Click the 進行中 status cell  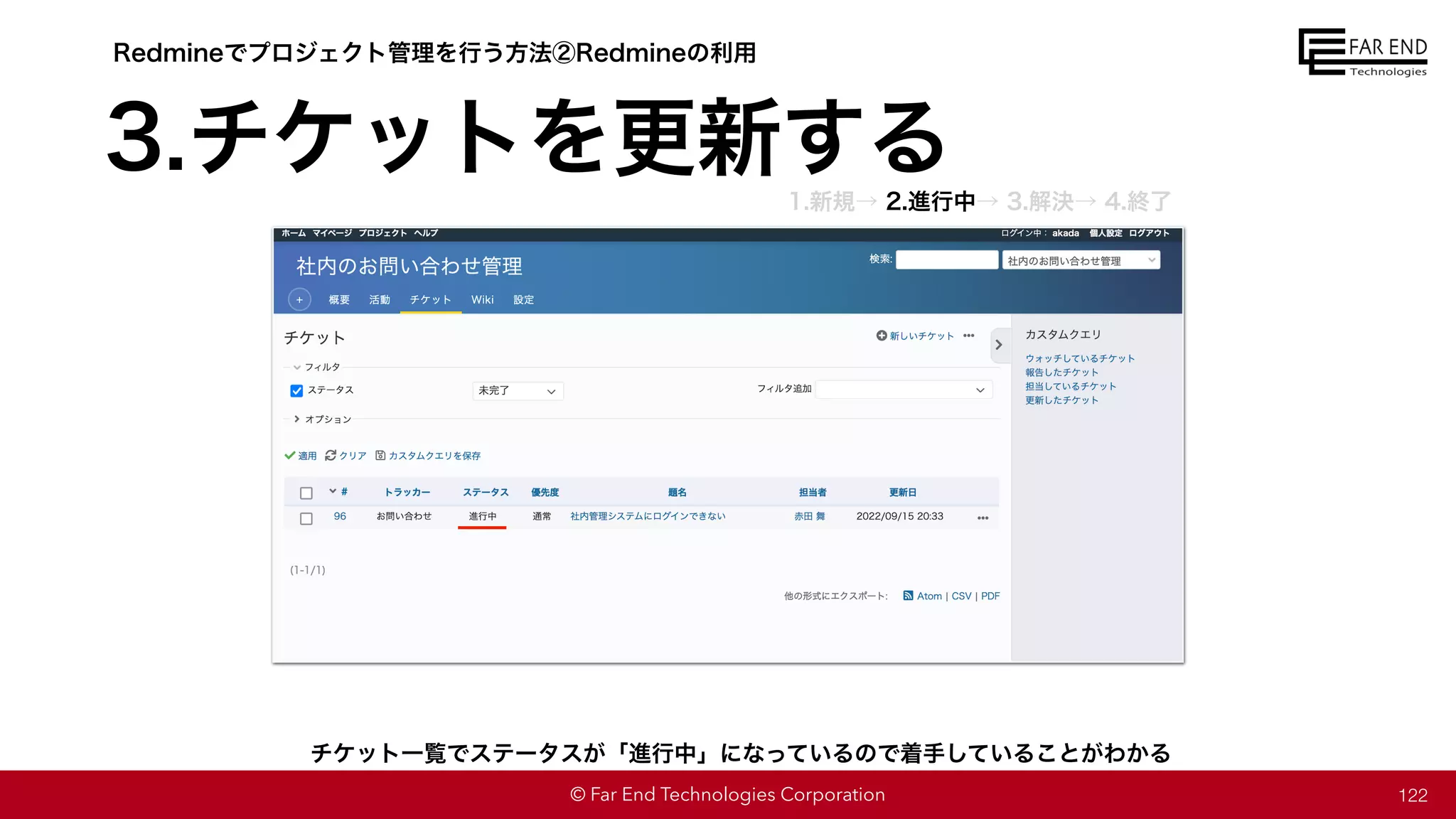click(x=483, y=516)
